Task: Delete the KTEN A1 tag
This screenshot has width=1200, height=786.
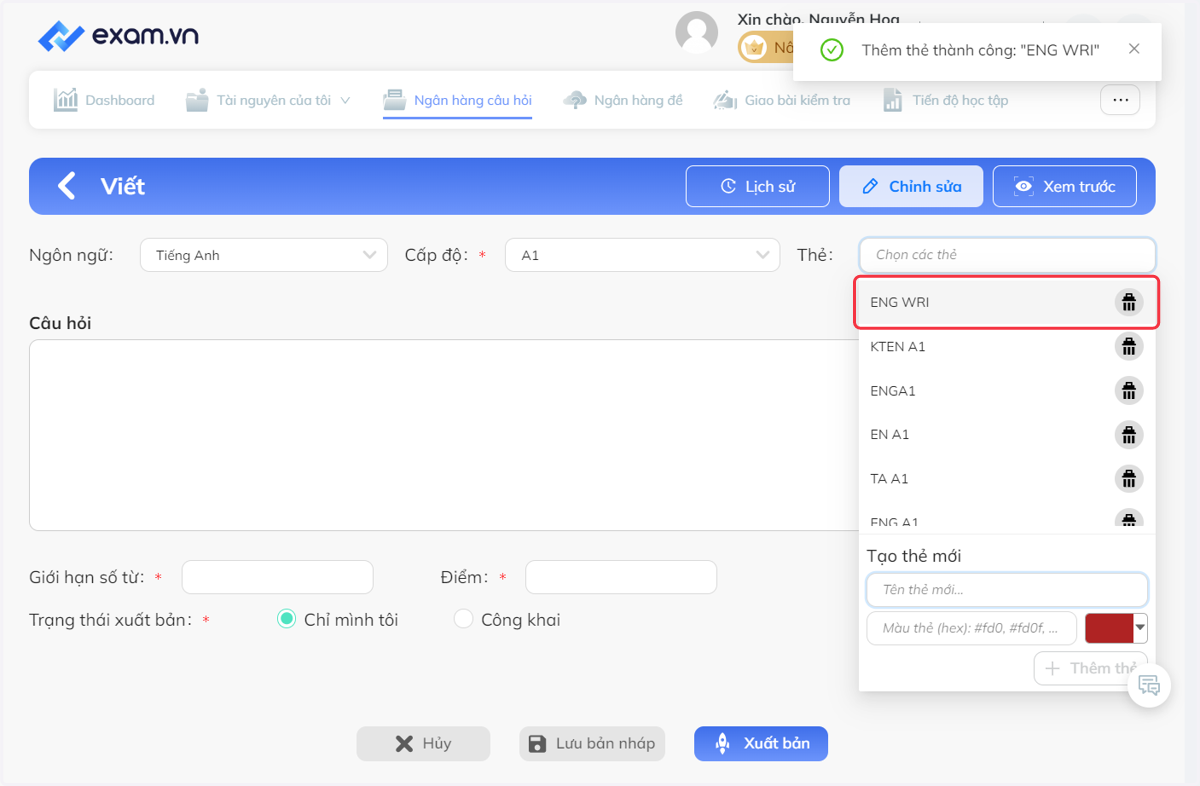Action: coord(1129,347)
